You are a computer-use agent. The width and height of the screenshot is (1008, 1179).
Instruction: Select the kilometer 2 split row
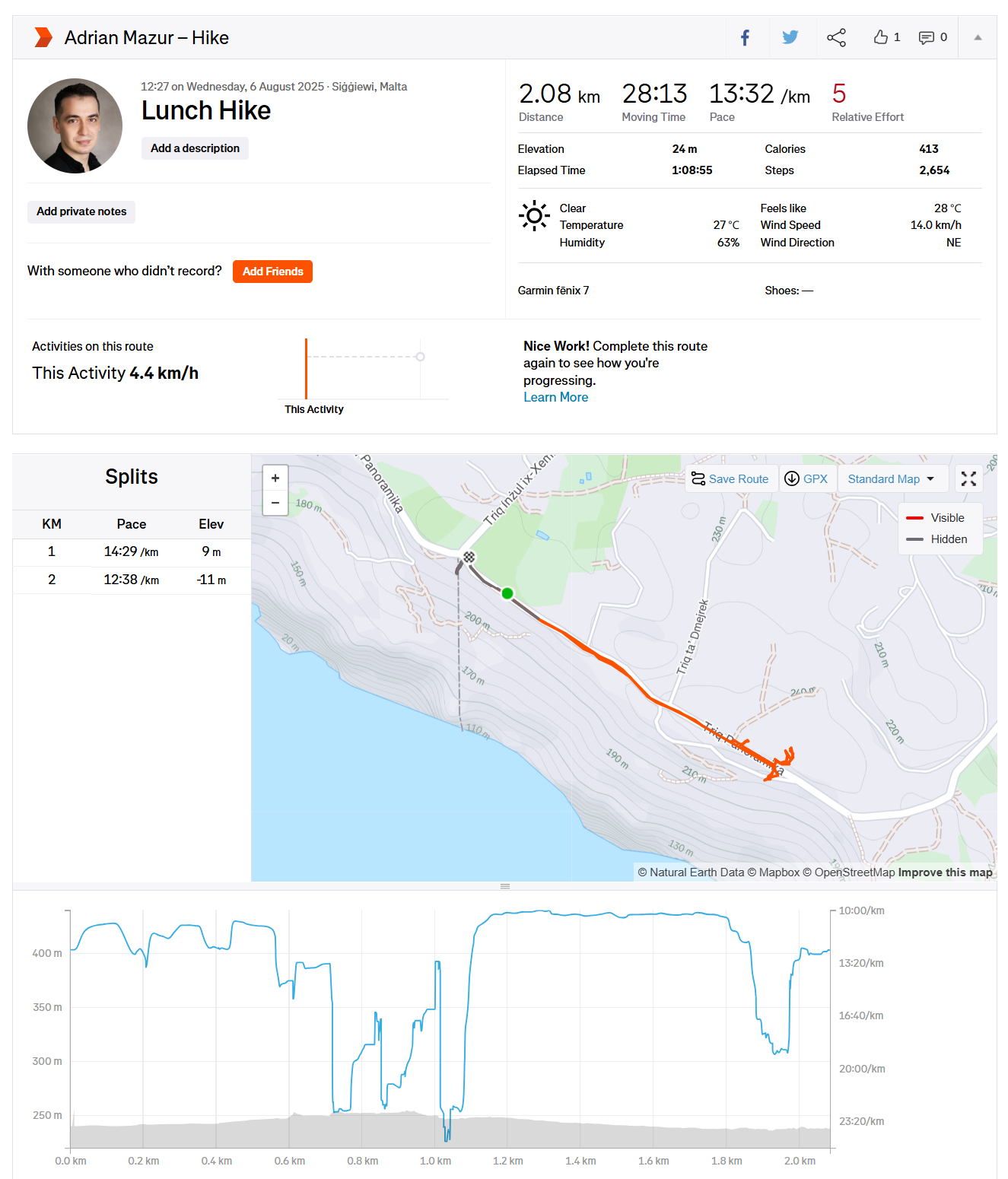tap(132, 580)
